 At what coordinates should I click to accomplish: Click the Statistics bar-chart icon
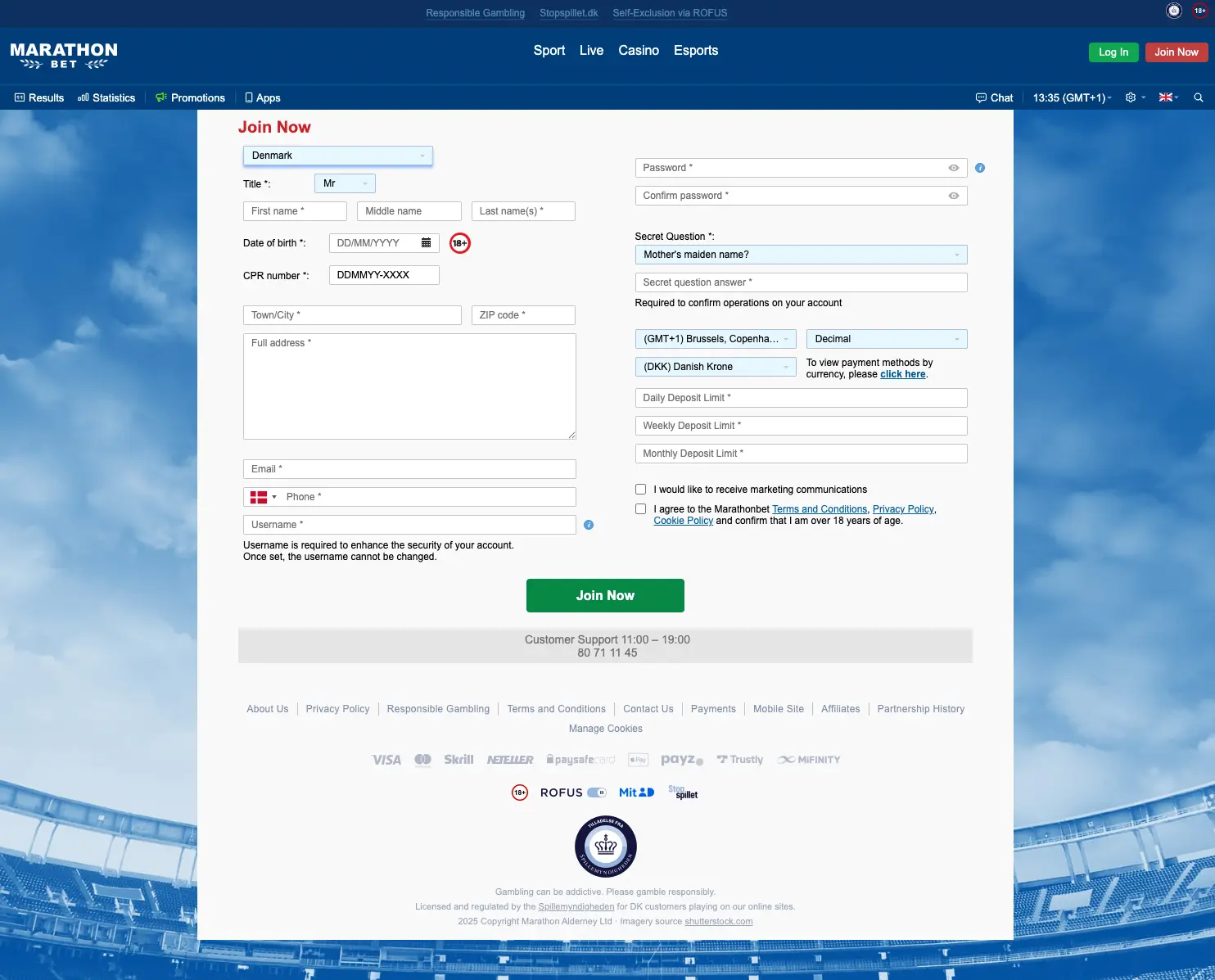click(x=82, y=97)
